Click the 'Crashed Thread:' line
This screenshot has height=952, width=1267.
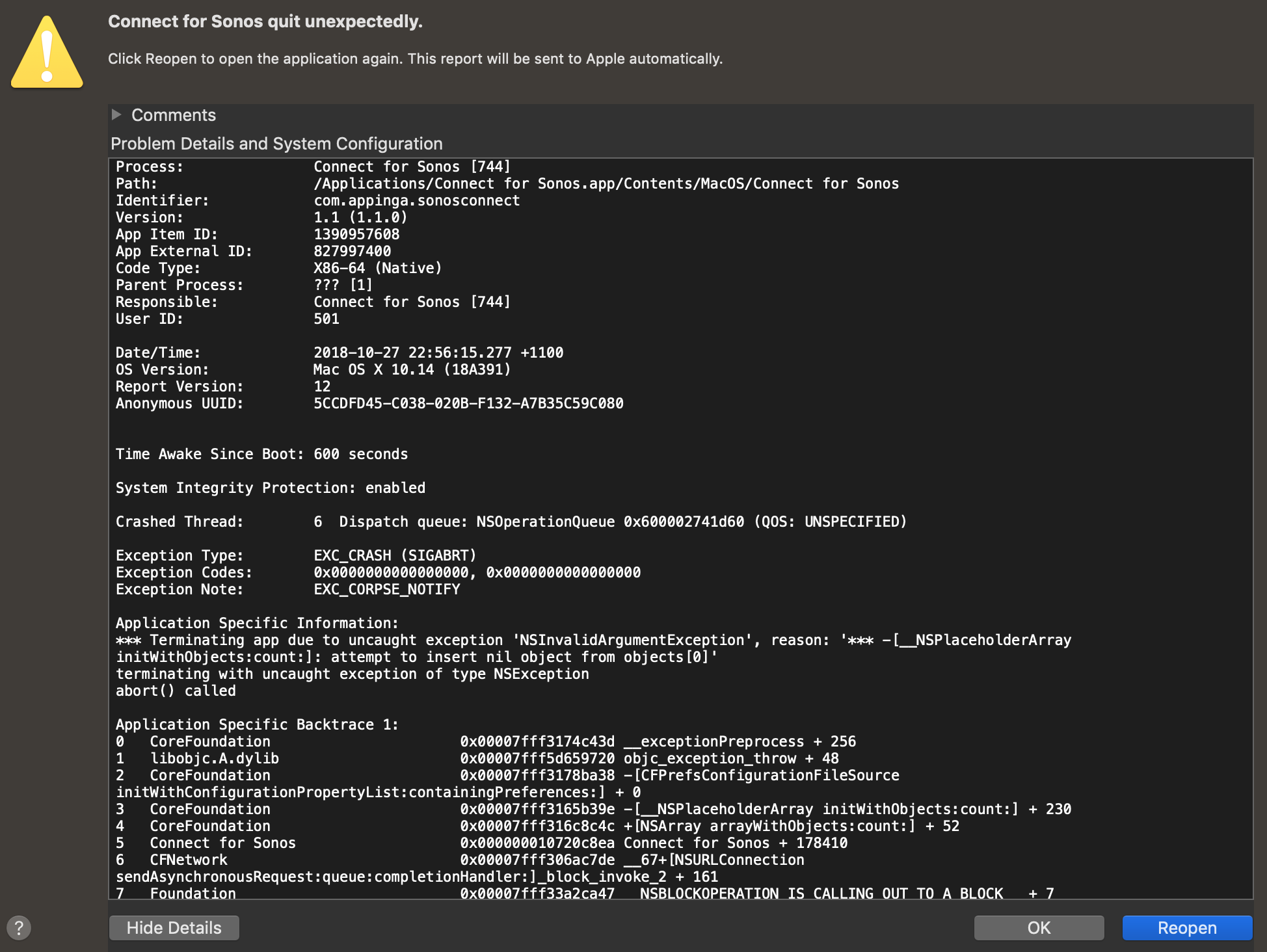point(511,522)
